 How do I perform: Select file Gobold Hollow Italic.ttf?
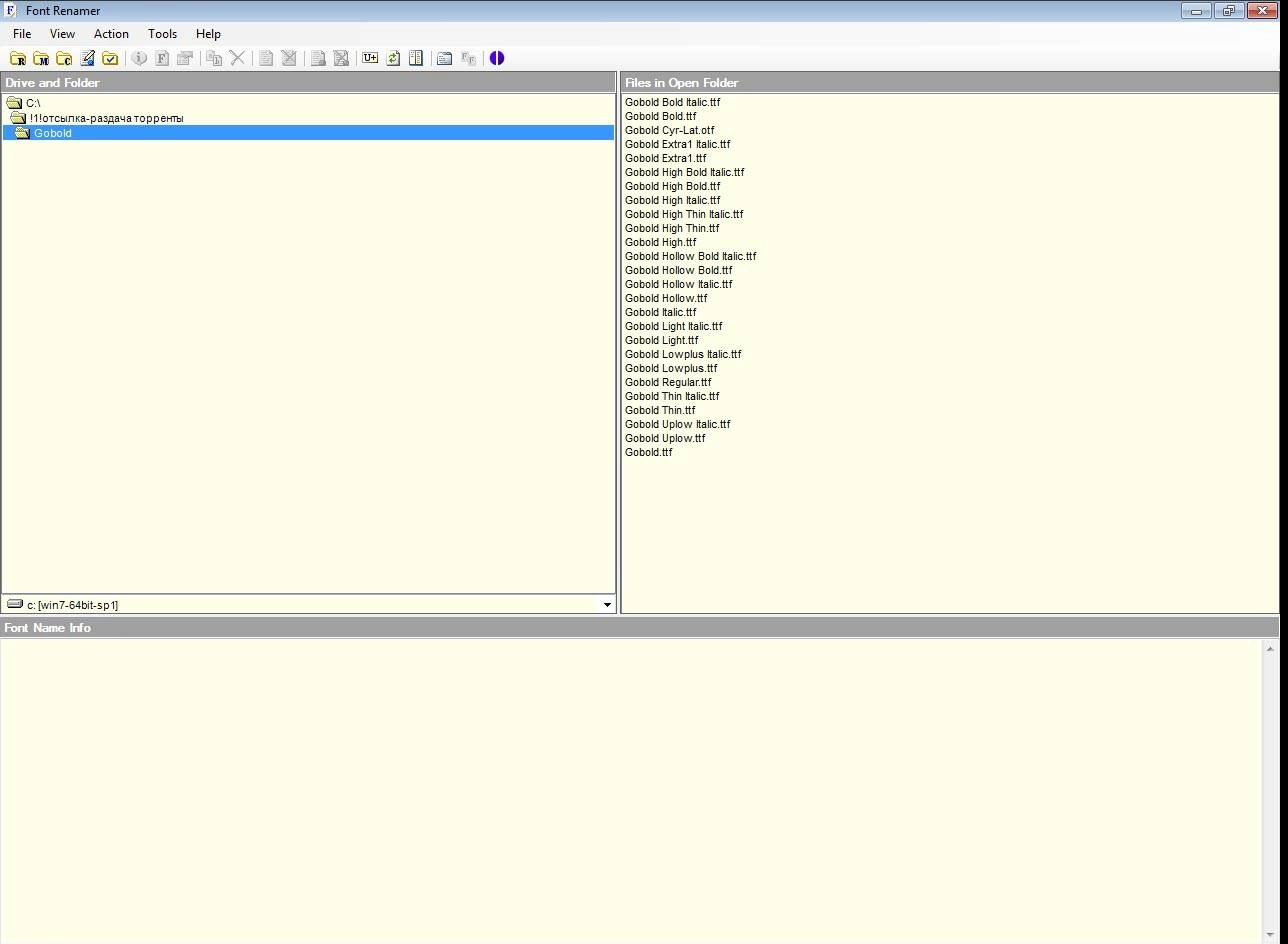tap(678, 284)
